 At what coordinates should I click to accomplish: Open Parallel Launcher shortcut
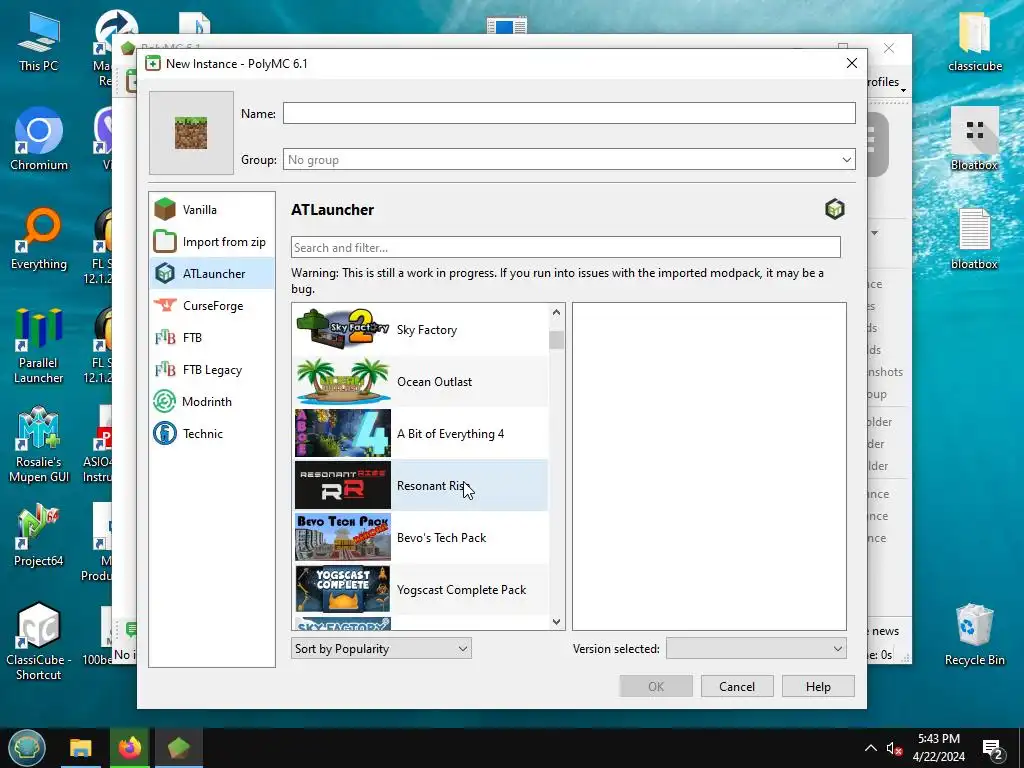[39, 346]
